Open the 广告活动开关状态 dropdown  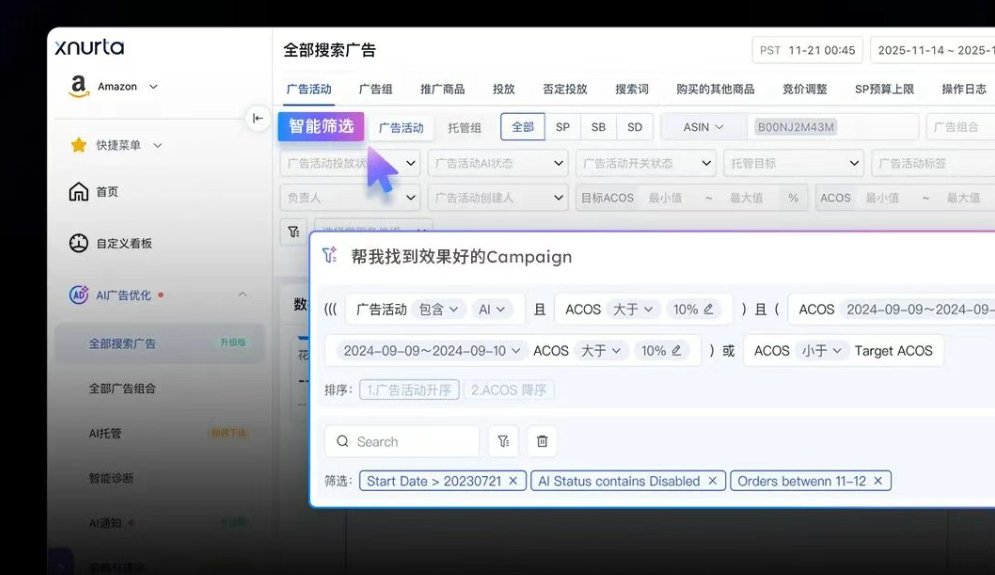646,163
